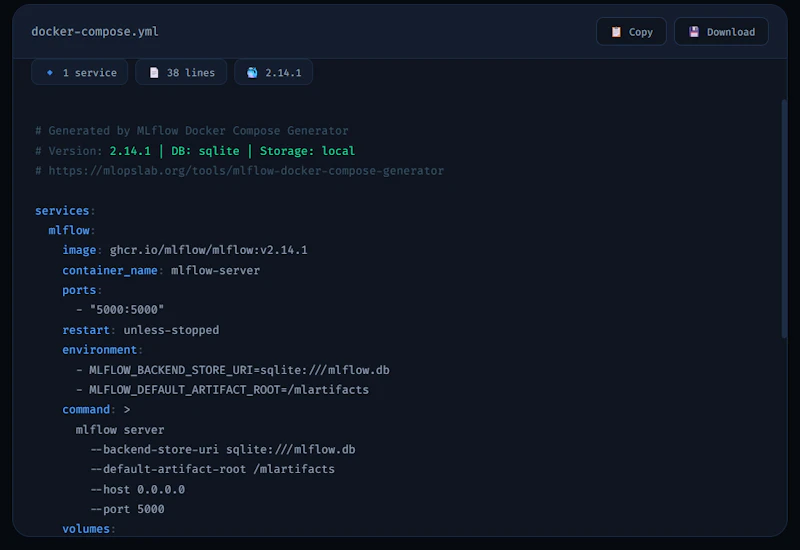Click the 'mlflow server' command line
The height and width of the screenshot is (550, 800).
click(x=120, y=430)
